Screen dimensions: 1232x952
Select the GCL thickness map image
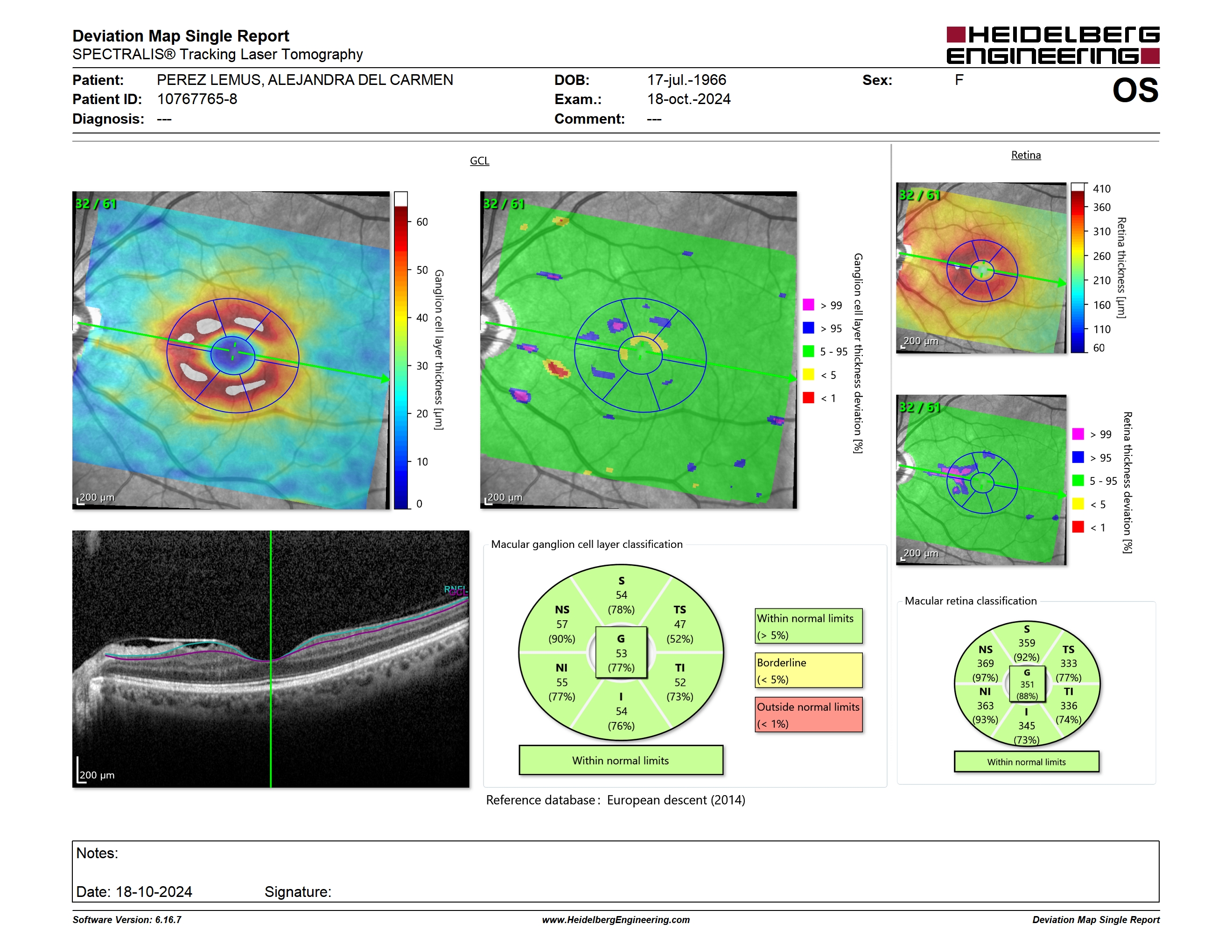point(231,350)
